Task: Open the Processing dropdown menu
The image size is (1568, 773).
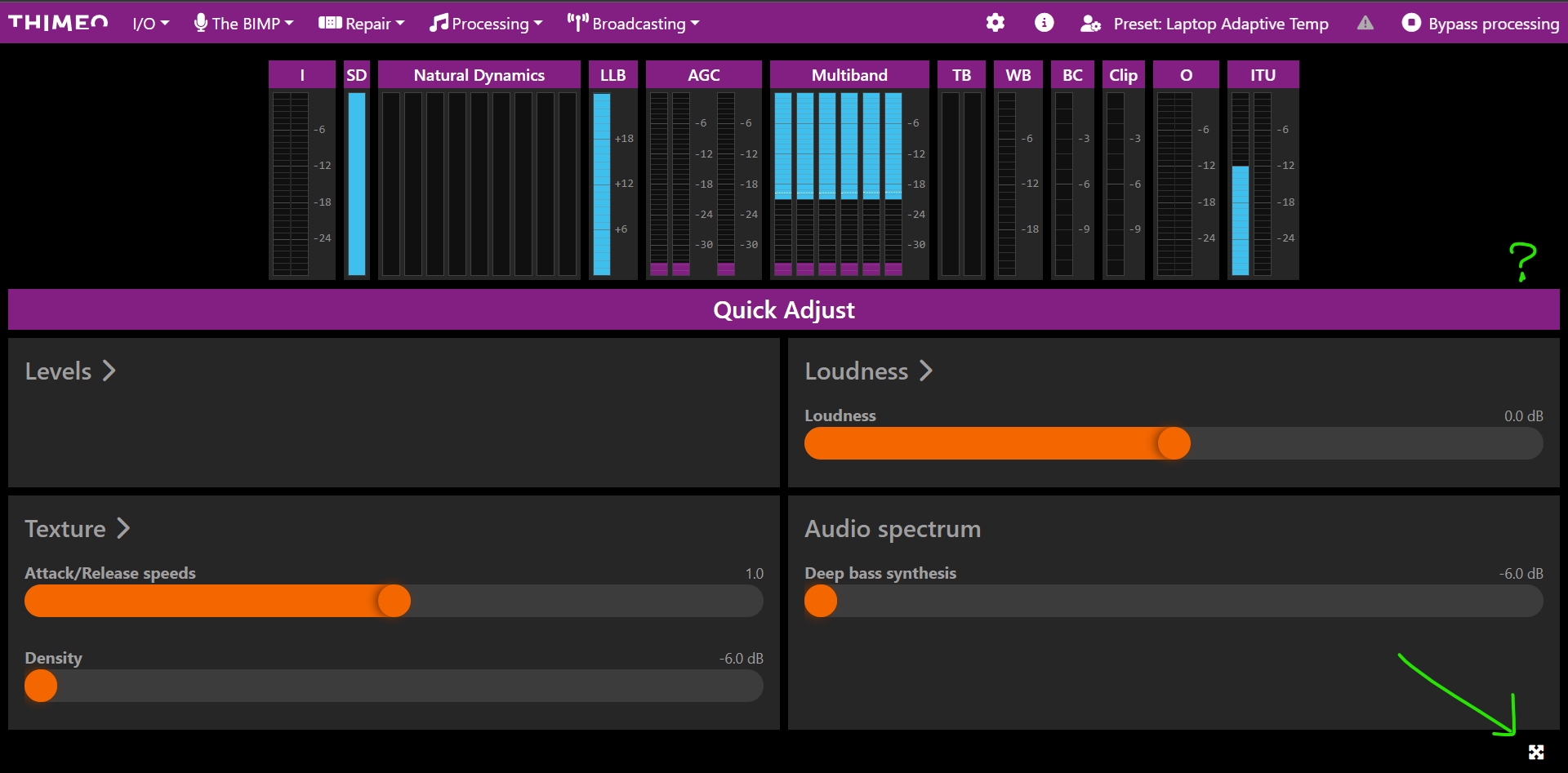Action: coord(485,24)
